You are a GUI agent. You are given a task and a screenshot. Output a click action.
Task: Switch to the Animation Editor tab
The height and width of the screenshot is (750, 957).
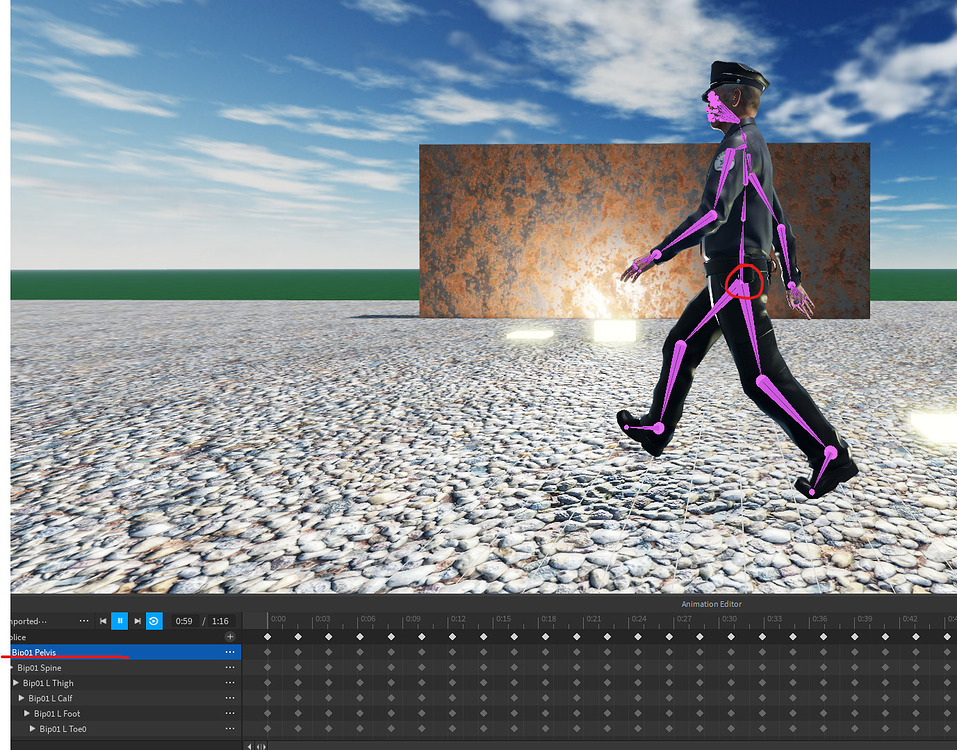click(711, 604)
